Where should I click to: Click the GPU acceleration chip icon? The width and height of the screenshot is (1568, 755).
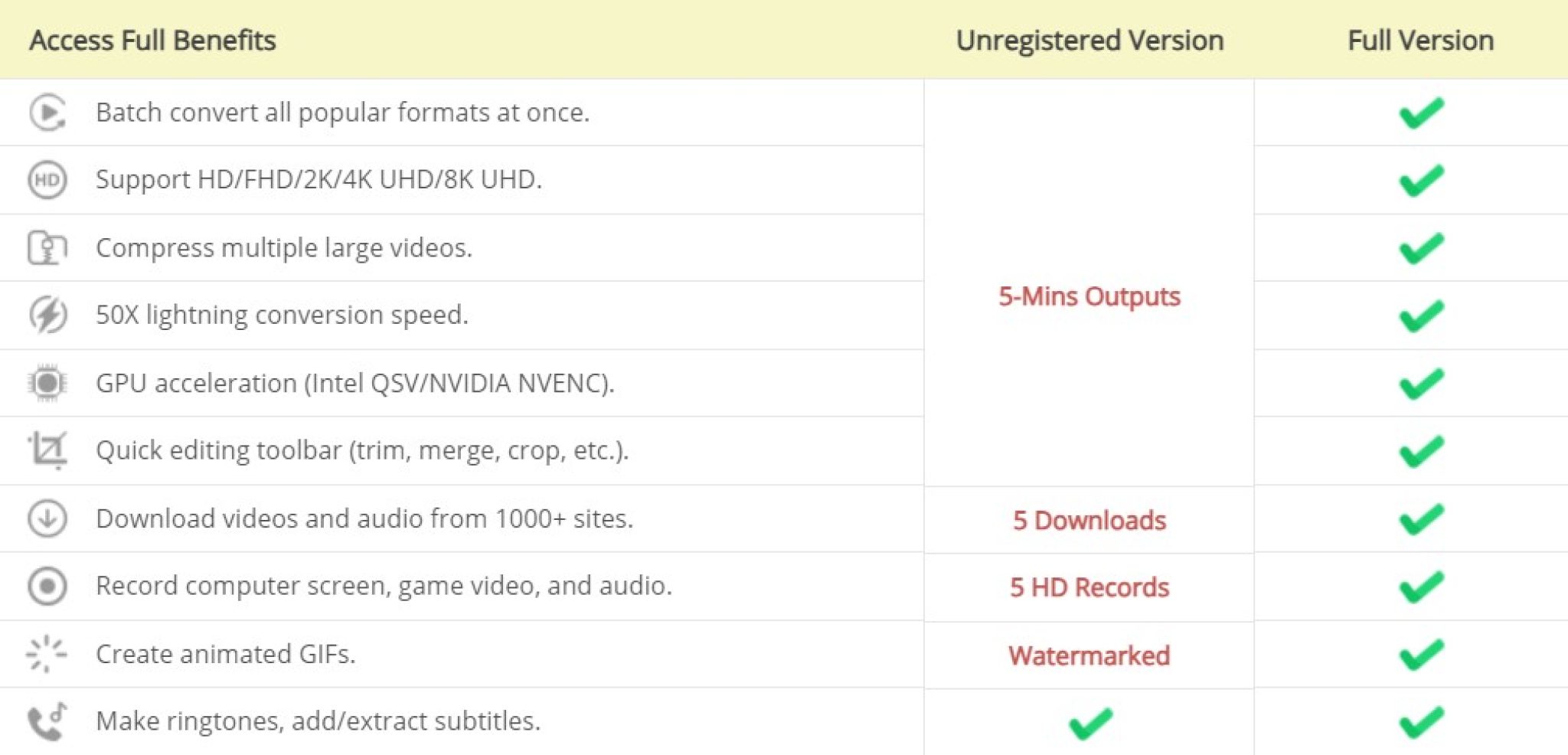click(47, 383)
